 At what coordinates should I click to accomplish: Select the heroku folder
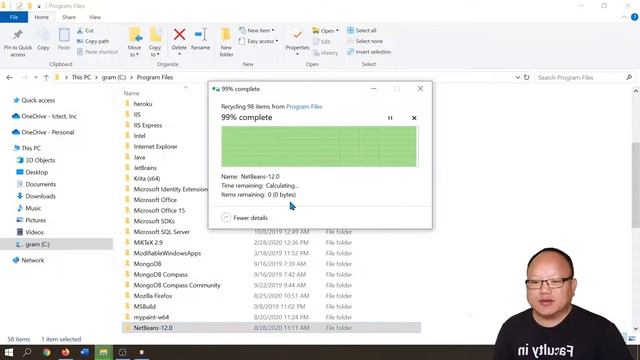tap(143, 104)
